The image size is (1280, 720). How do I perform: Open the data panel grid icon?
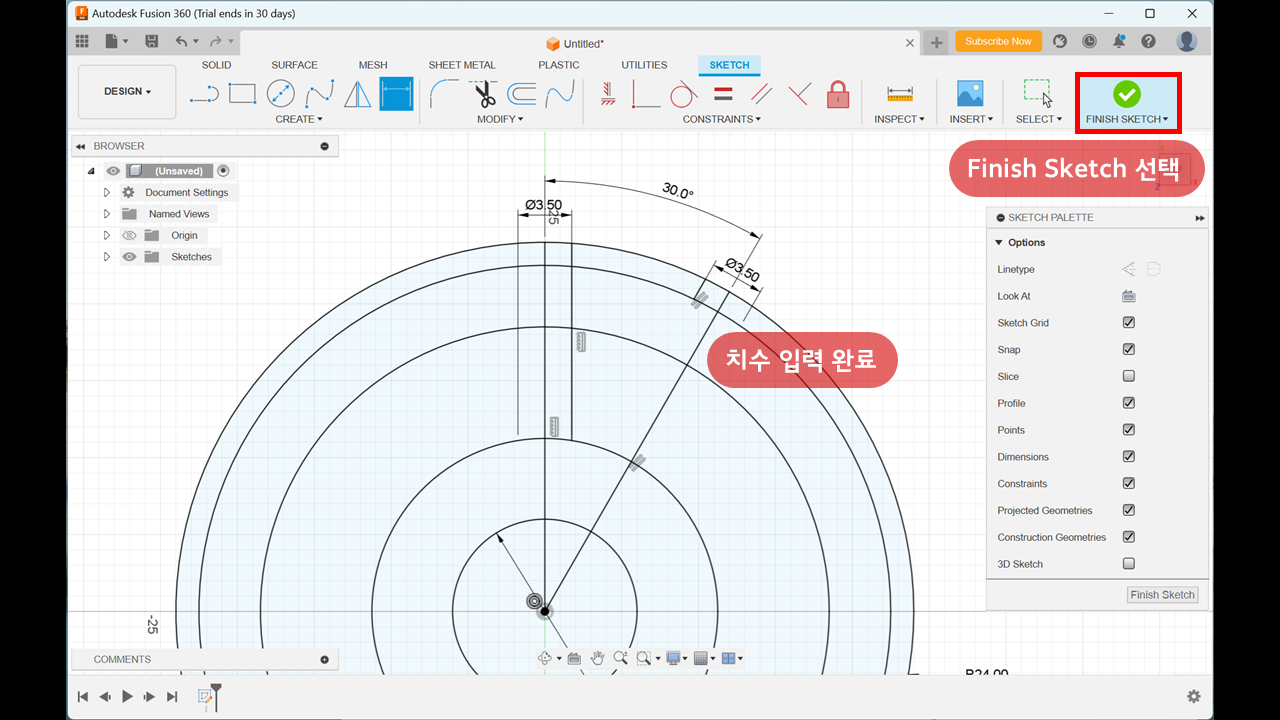pyautogui.click(x=83, y=41)
